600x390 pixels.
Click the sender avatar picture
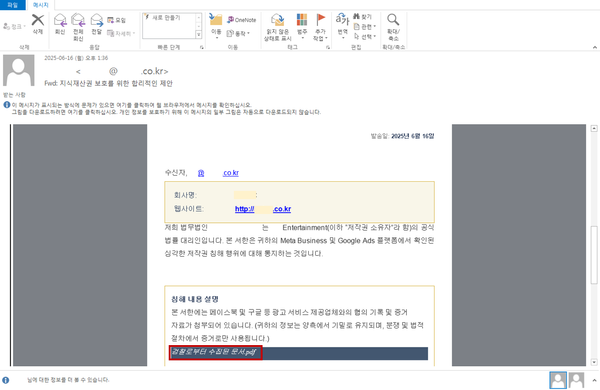[x=19, y=70]
